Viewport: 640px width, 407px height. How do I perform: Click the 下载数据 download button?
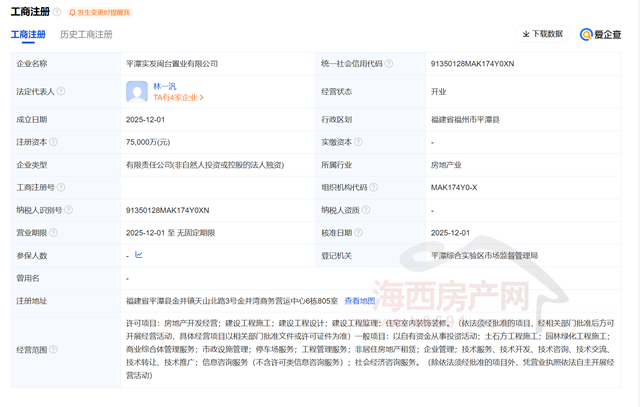click(x=541, y=34)
